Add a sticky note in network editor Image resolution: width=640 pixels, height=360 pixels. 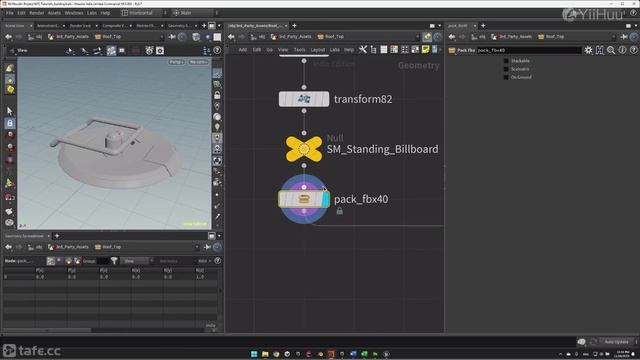(x=425, y=50)
